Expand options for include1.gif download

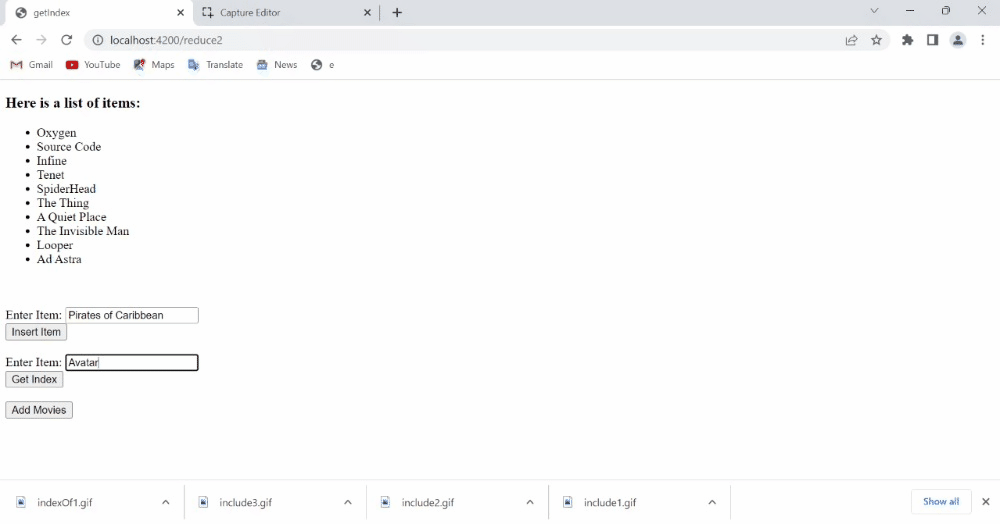(712, 502)
